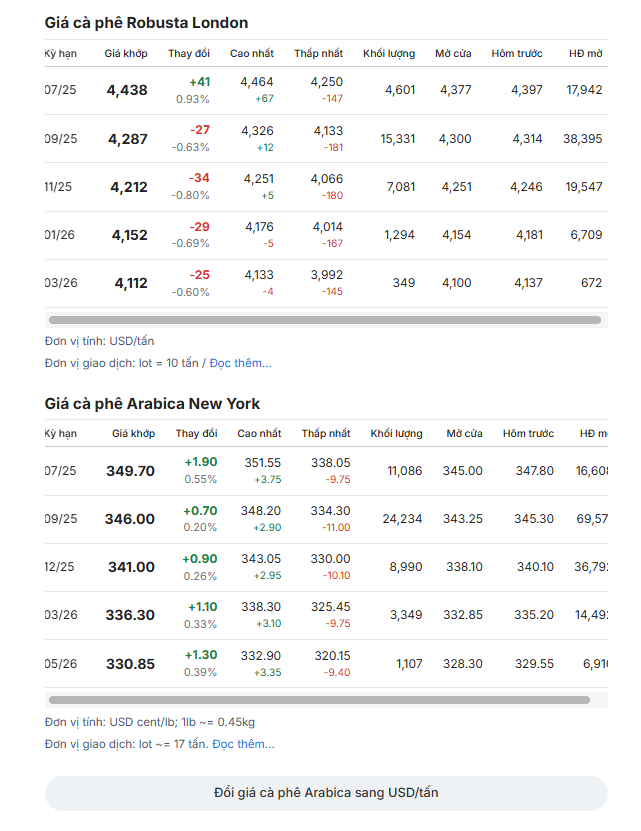Click the Arabica 12/25 contract term

click(x=60, y=567)
